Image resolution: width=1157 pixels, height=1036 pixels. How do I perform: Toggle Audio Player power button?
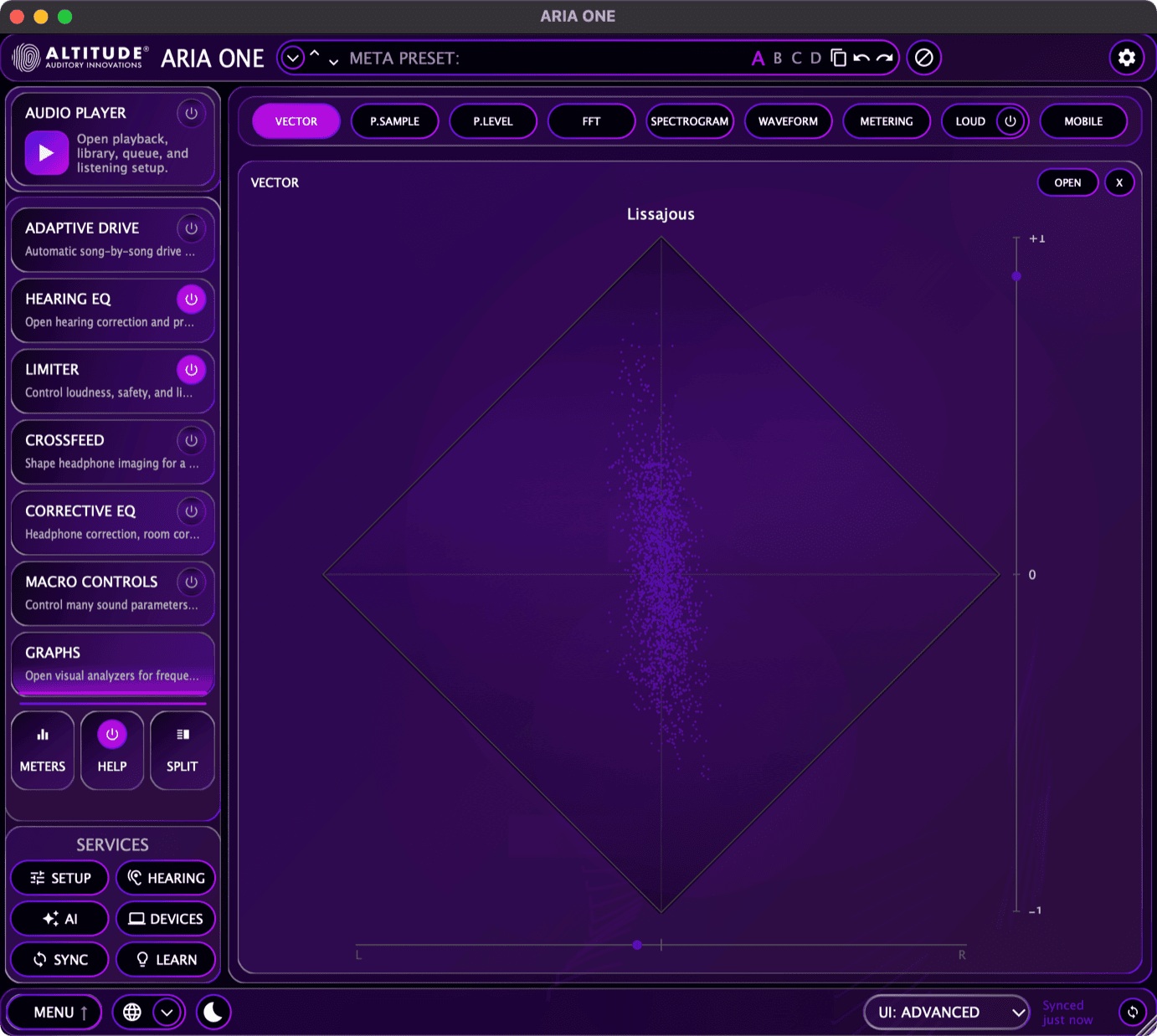pyautogui.click(x=191, y=113)
